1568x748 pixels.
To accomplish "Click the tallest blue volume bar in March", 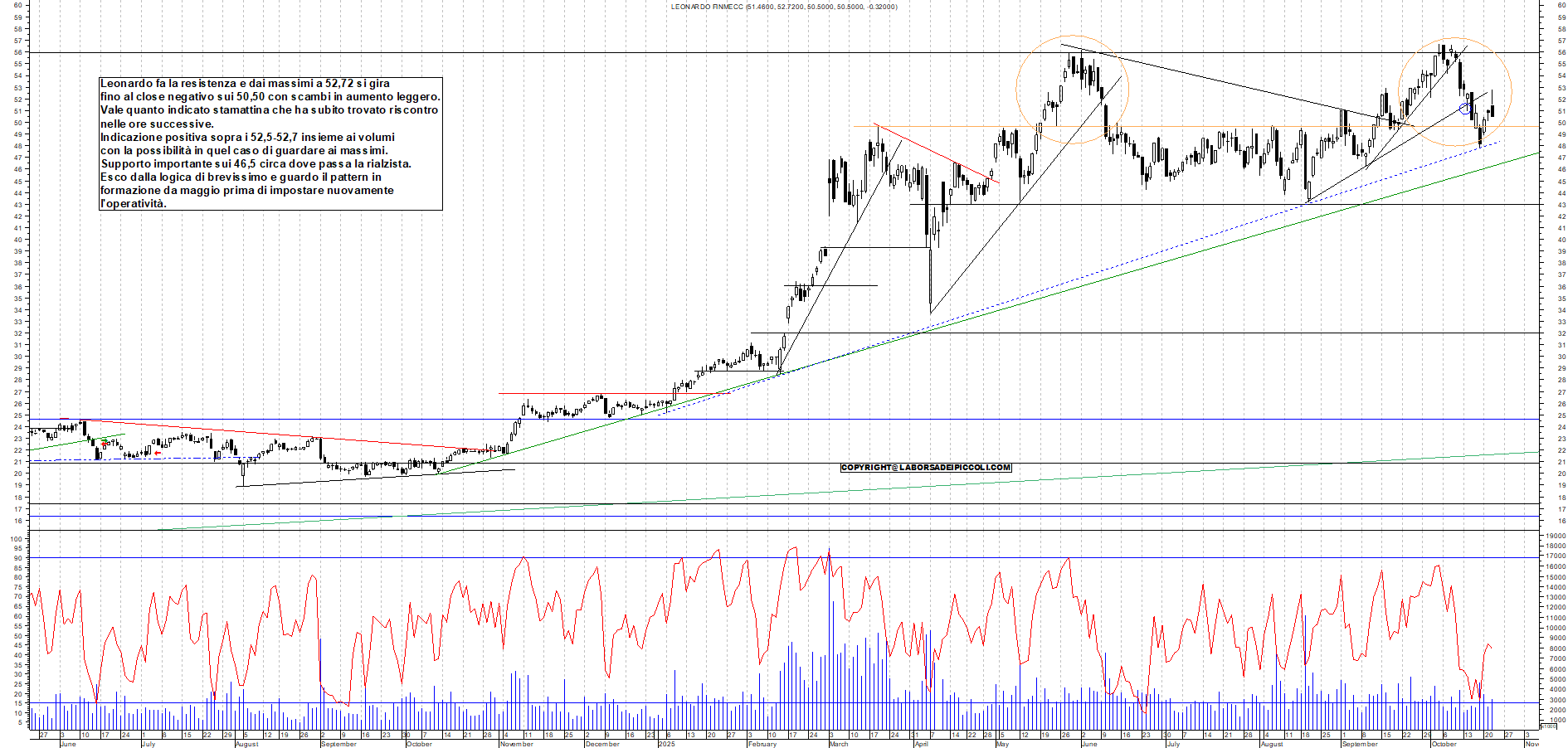I will 829,630.
